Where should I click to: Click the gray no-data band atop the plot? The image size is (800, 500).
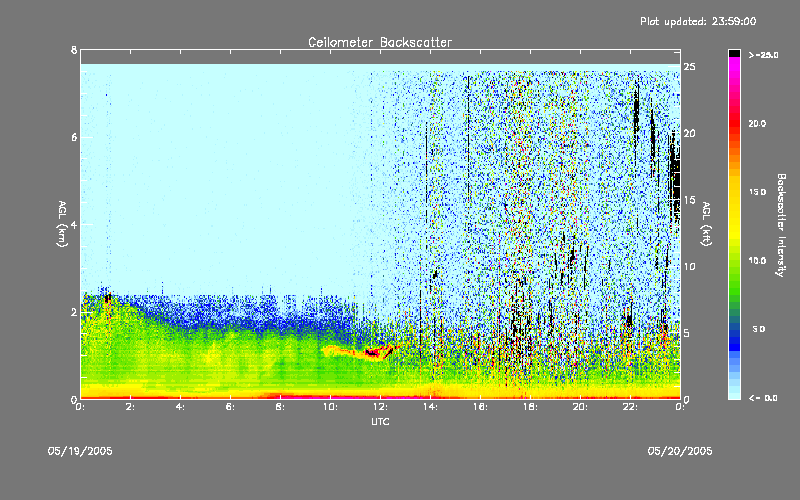[380, 57]
